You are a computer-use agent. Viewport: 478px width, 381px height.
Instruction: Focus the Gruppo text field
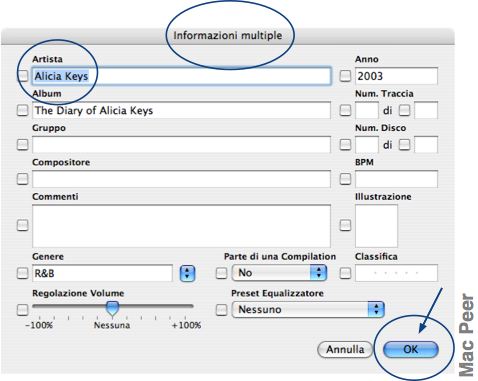(x=181, y=145)
